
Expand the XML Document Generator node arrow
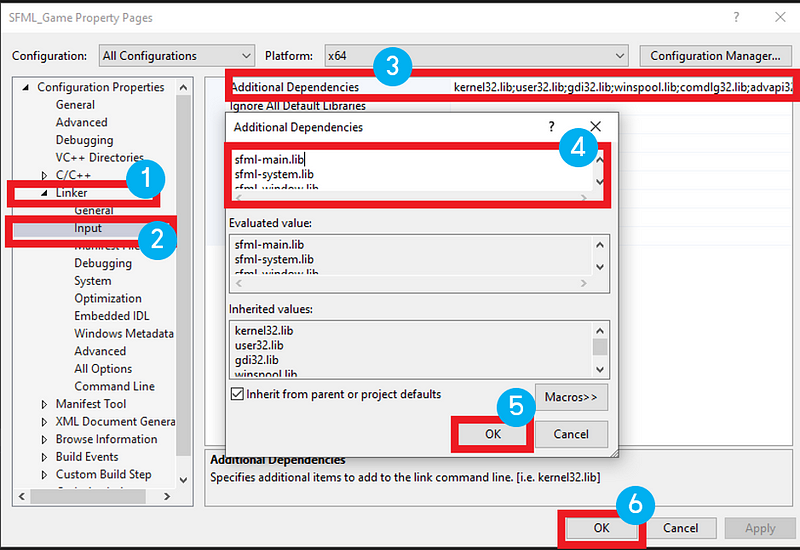(x=44, y=422)
